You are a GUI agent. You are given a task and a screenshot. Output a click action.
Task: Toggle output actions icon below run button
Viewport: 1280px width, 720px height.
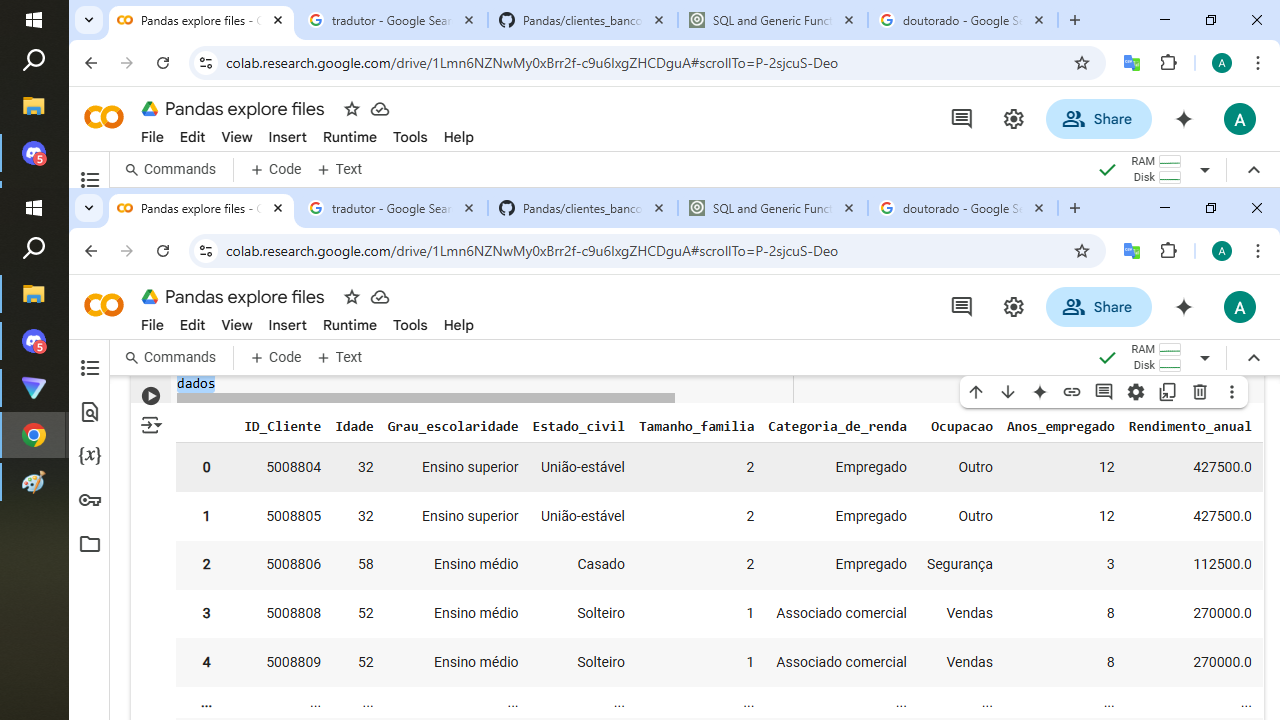151,425
